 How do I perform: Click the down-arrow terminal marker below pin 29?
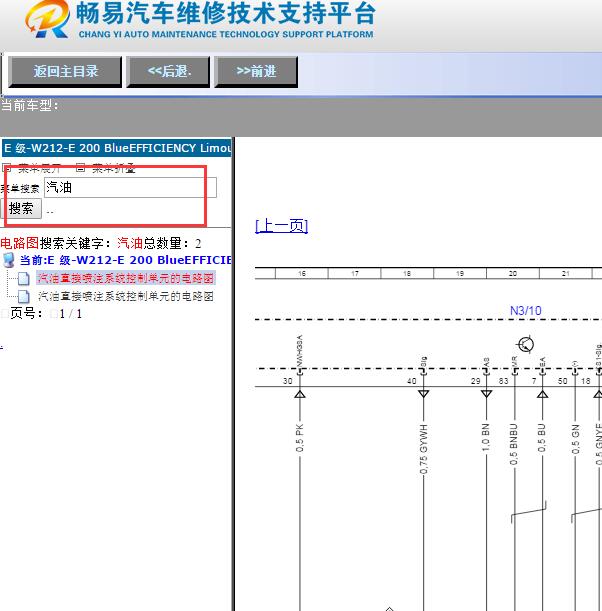486,394
